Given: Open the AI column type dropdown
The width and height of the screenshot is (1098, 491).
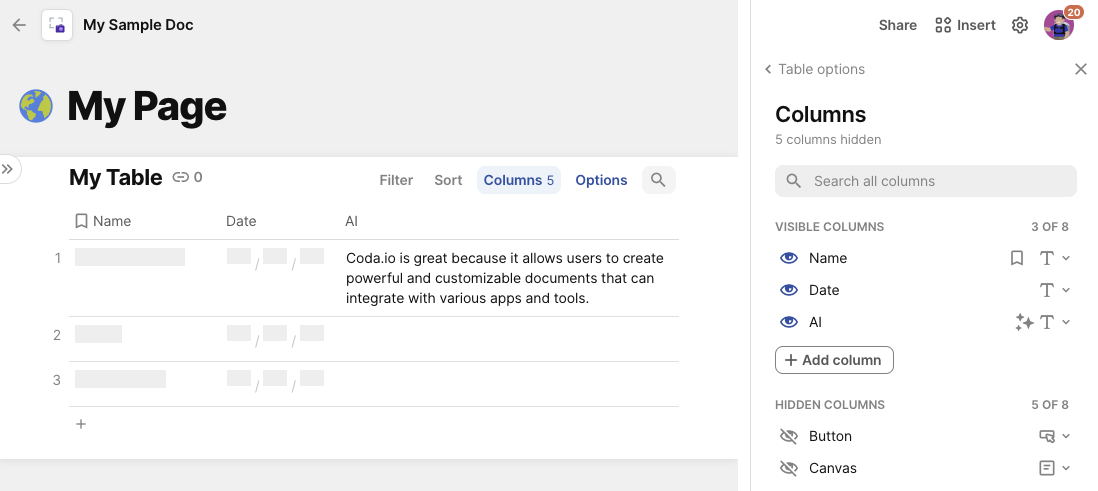Looking at the screenshot, I should point(1054,322).
